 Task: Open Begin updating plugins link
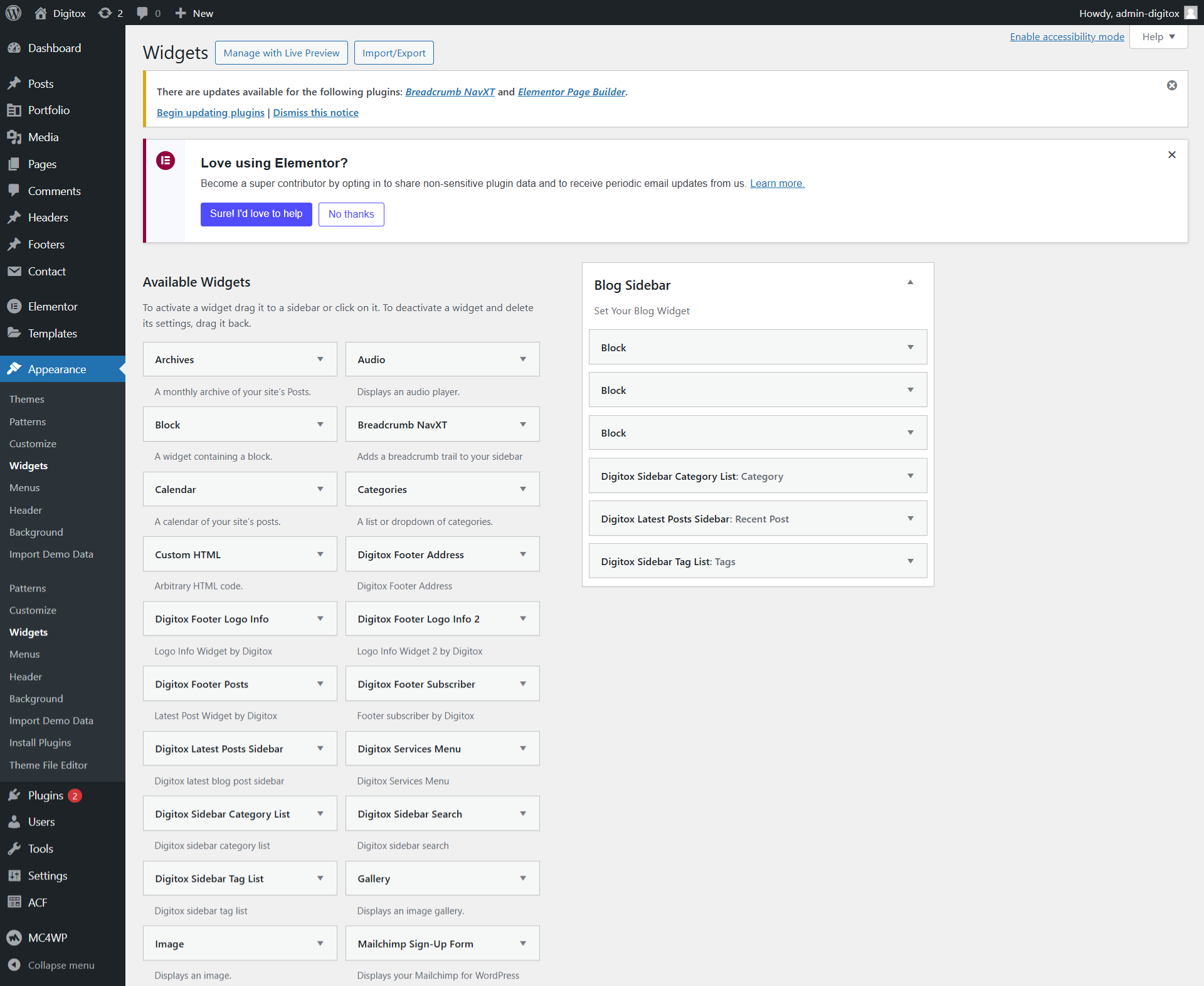coord(211,113)
